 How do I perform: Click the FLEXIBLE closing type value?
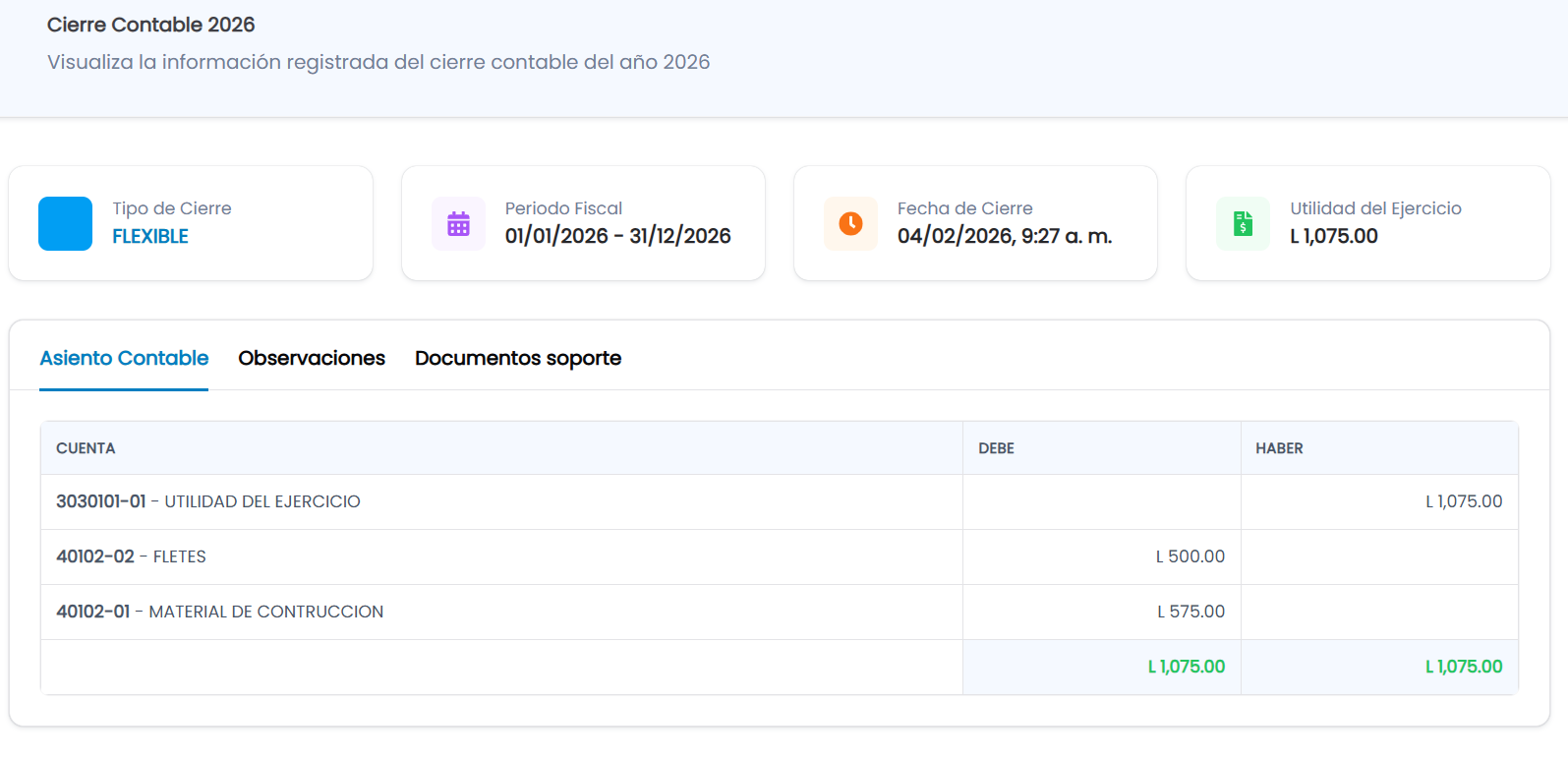[x=150, y=236]
